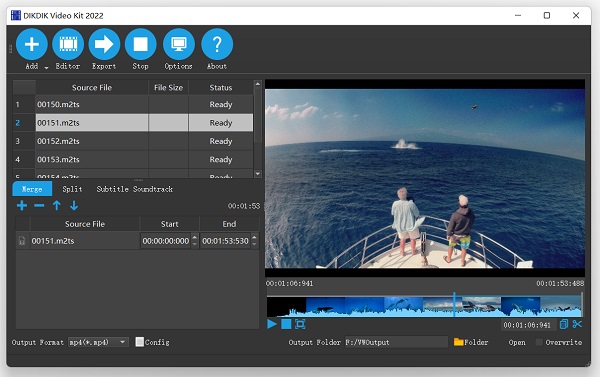
Task: Open the About help icon
Action: click(217, 44)
